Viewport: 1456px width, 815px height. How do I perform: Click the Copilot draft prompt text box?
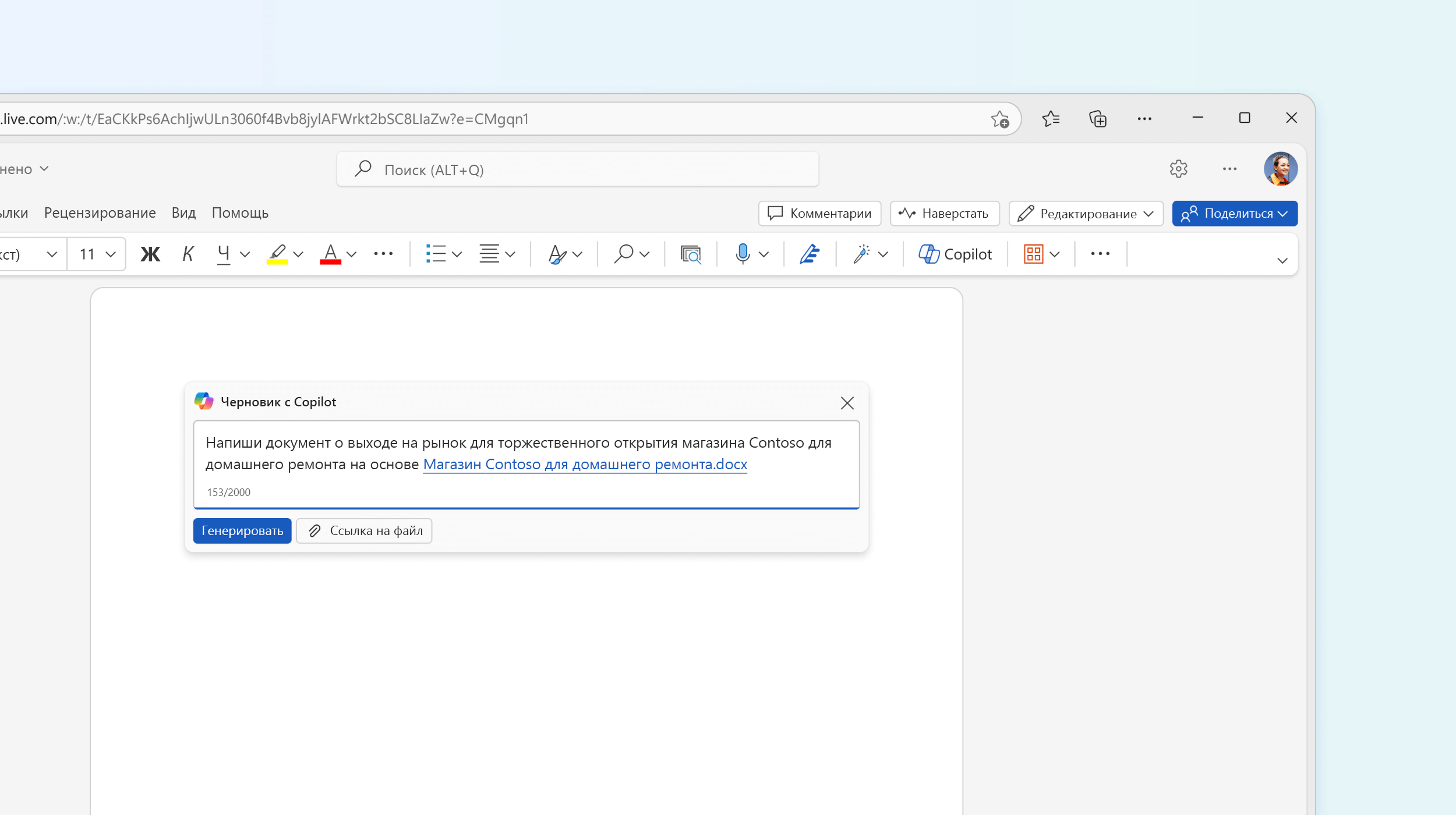coord(526,465)
